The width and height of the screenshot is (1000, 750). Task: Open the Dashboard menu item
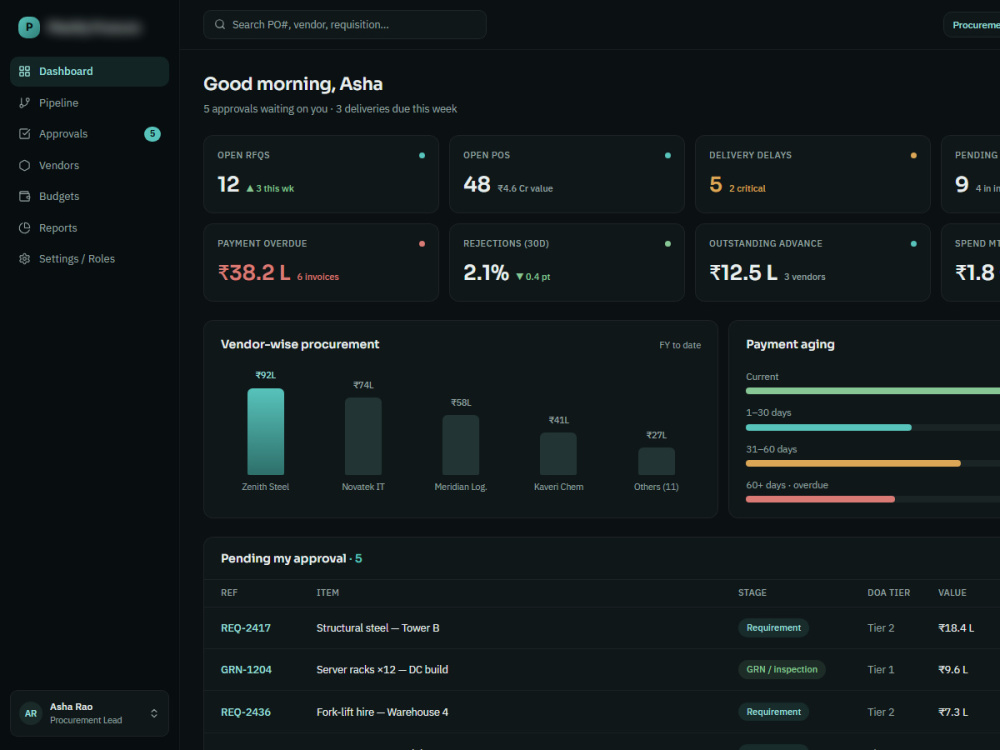tap(89, 71)
